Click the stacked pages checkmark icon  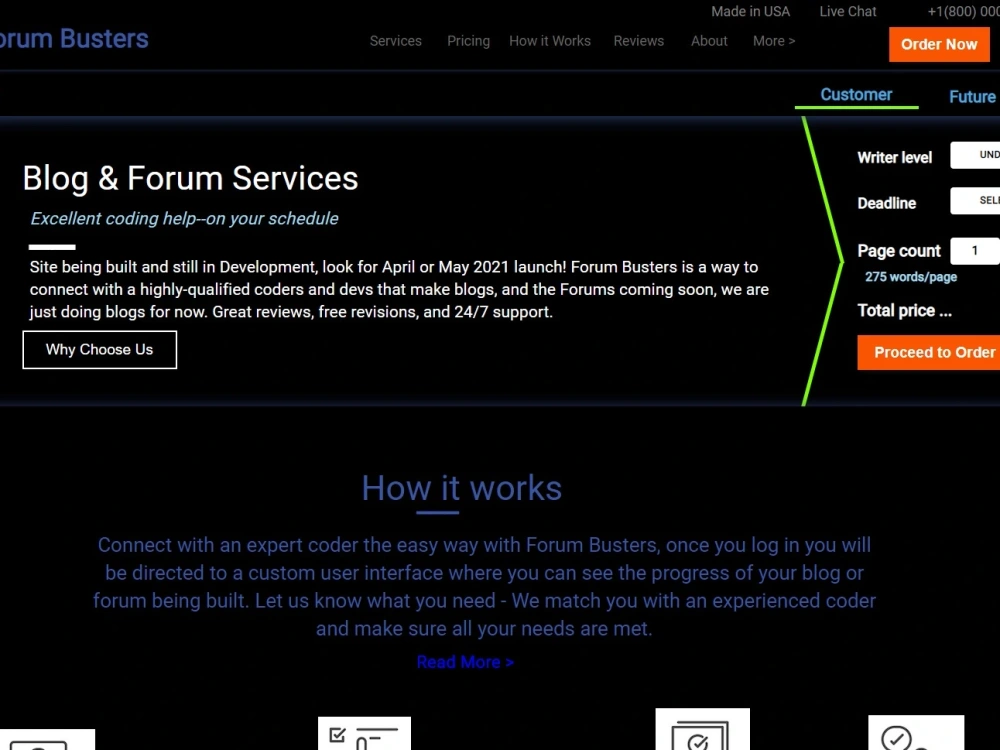pos(702,729)
